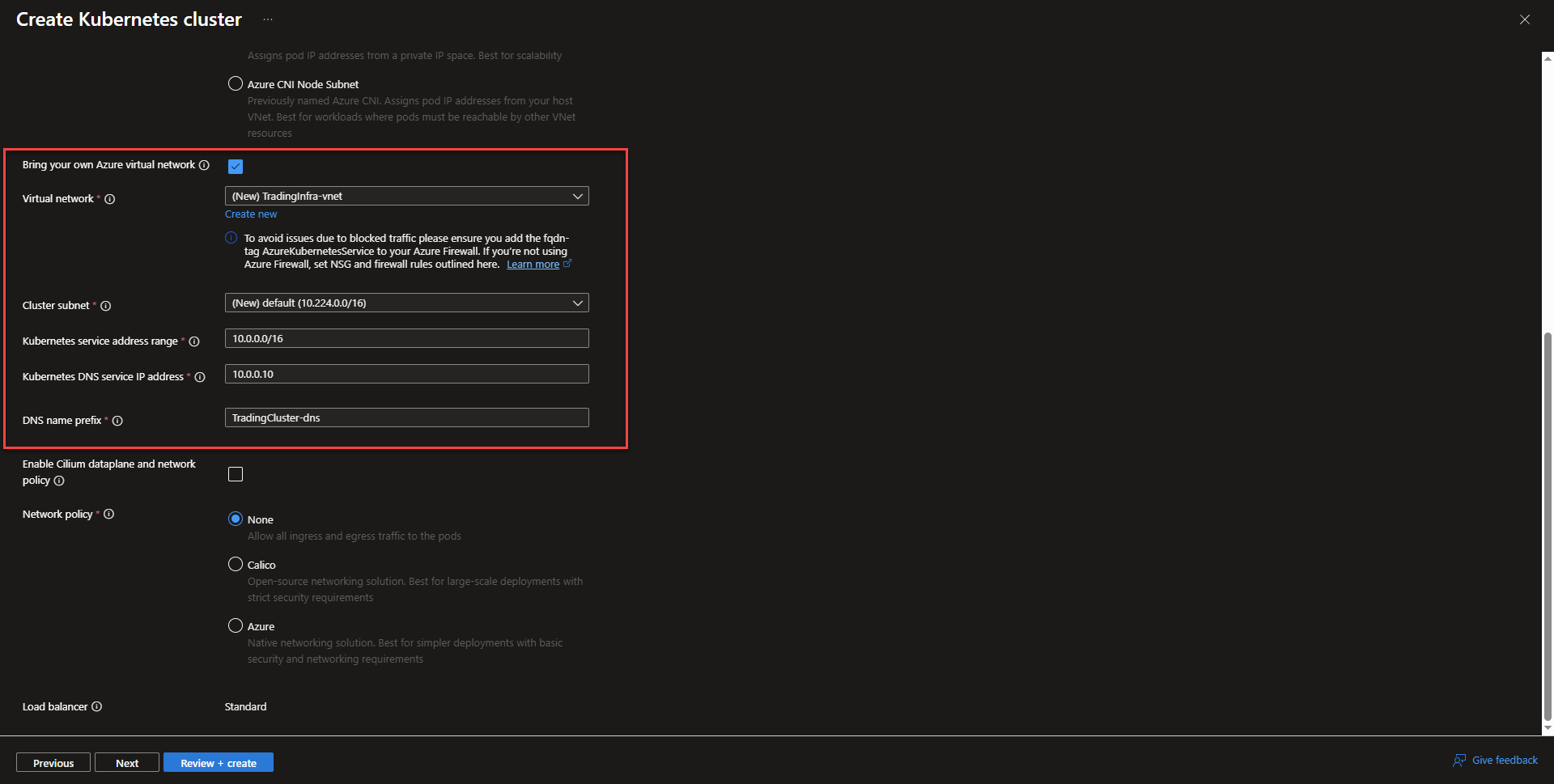Click the vertical scrollbar thumb
The width and height of the screenshot is (1554, 784).
(x=1548, y=526)
